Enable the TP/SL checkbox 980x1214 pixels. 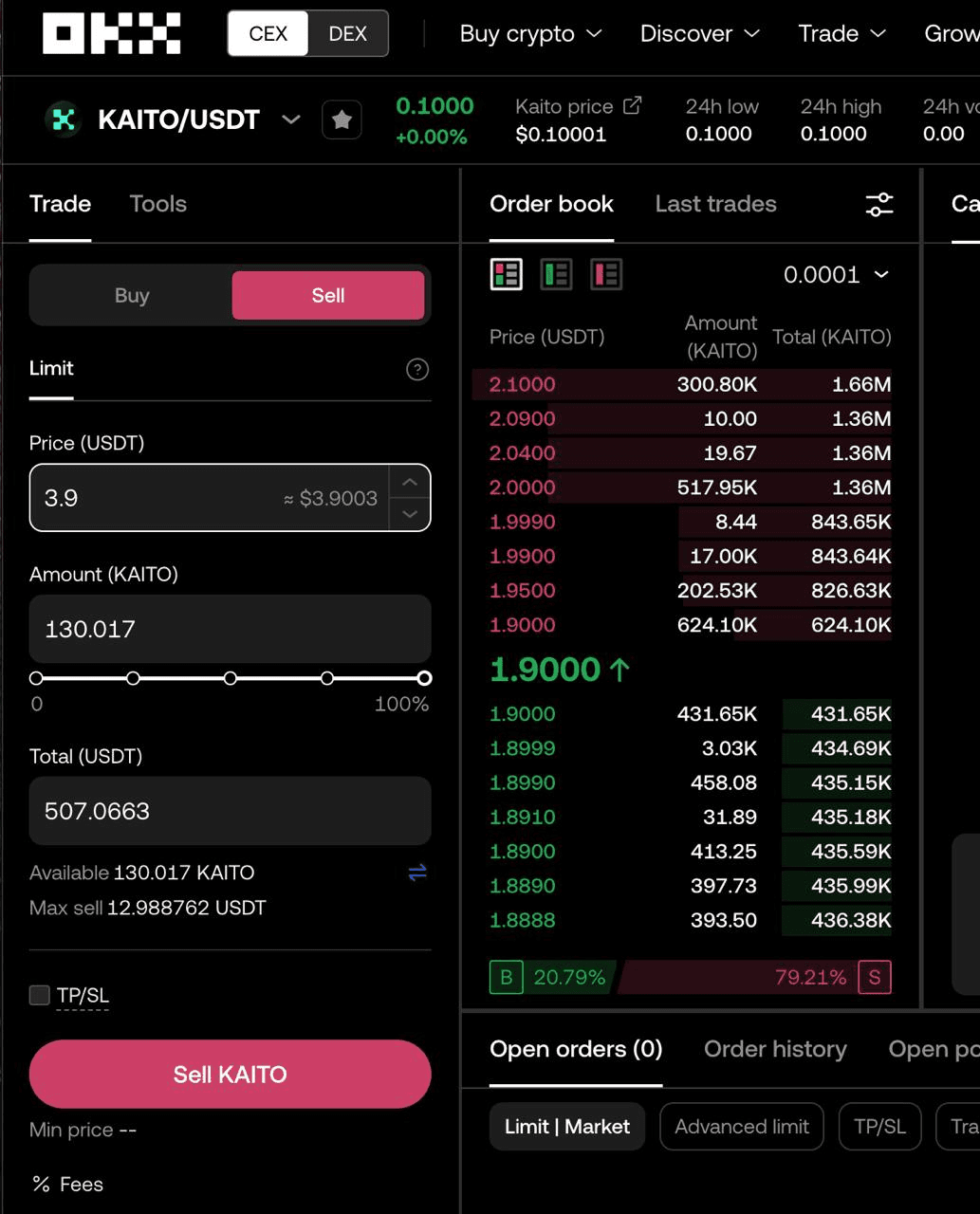tap(40, 995)
